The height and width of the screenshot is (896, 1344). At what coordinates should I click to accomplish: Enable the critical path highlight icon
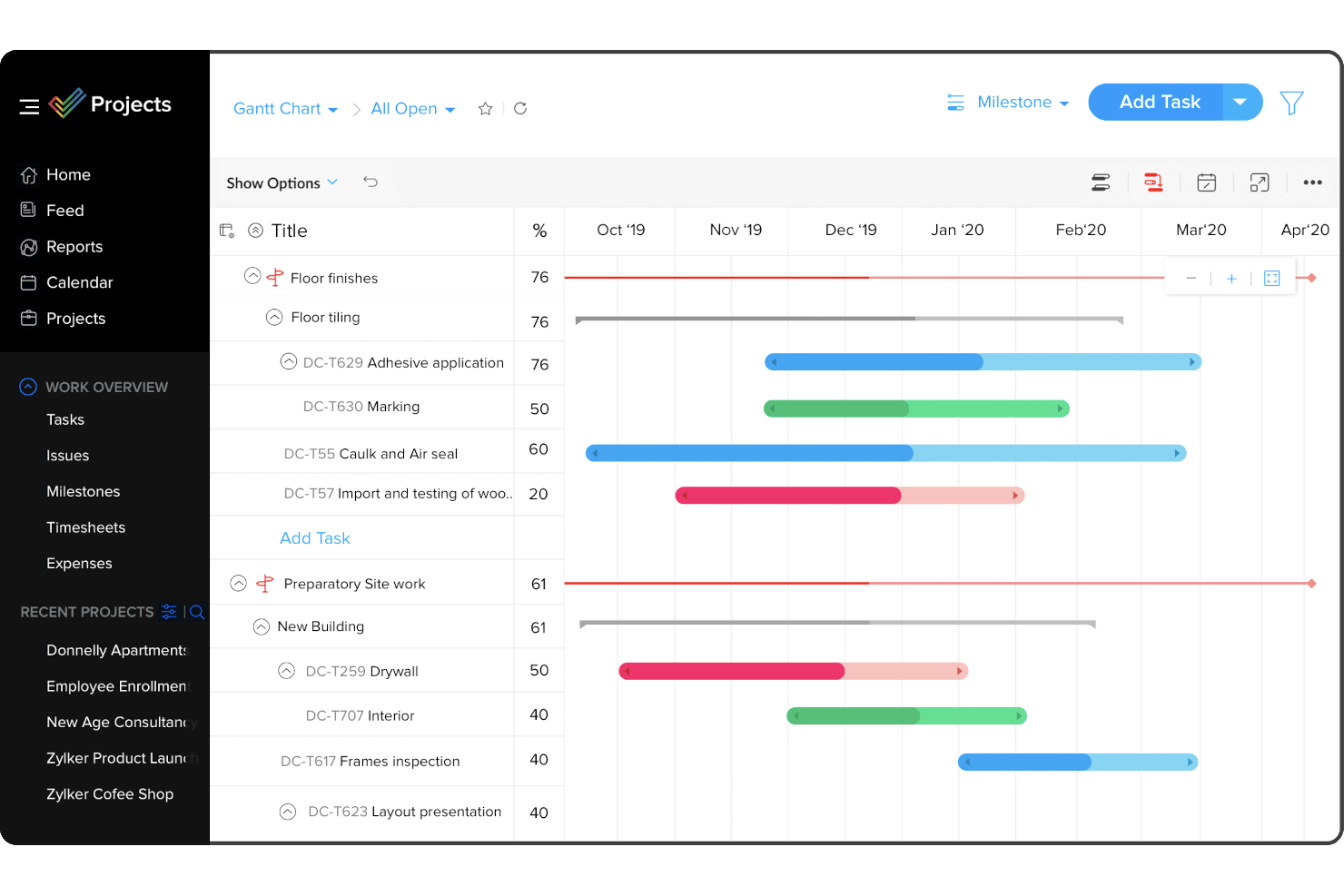[x=1153, y=182]
